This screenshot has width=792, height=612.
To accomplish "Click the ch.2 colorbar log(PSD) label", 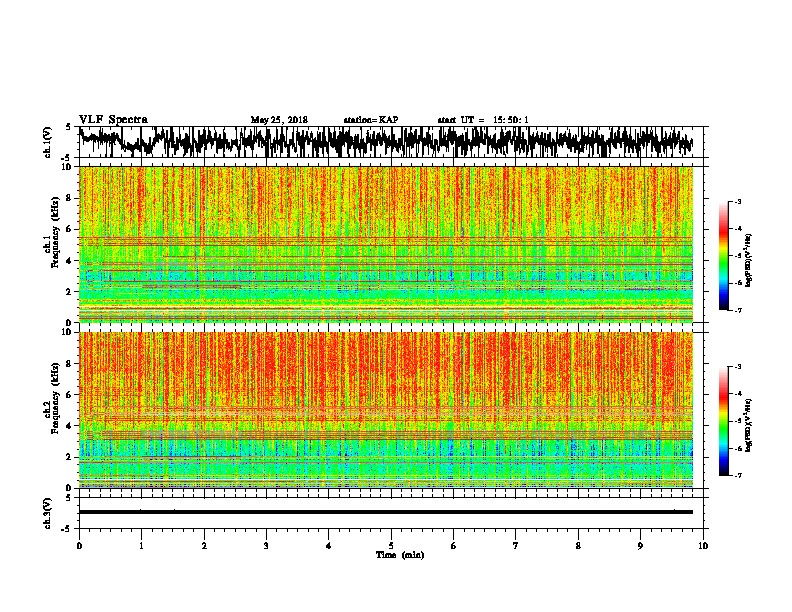I will (x=749, y=425).
